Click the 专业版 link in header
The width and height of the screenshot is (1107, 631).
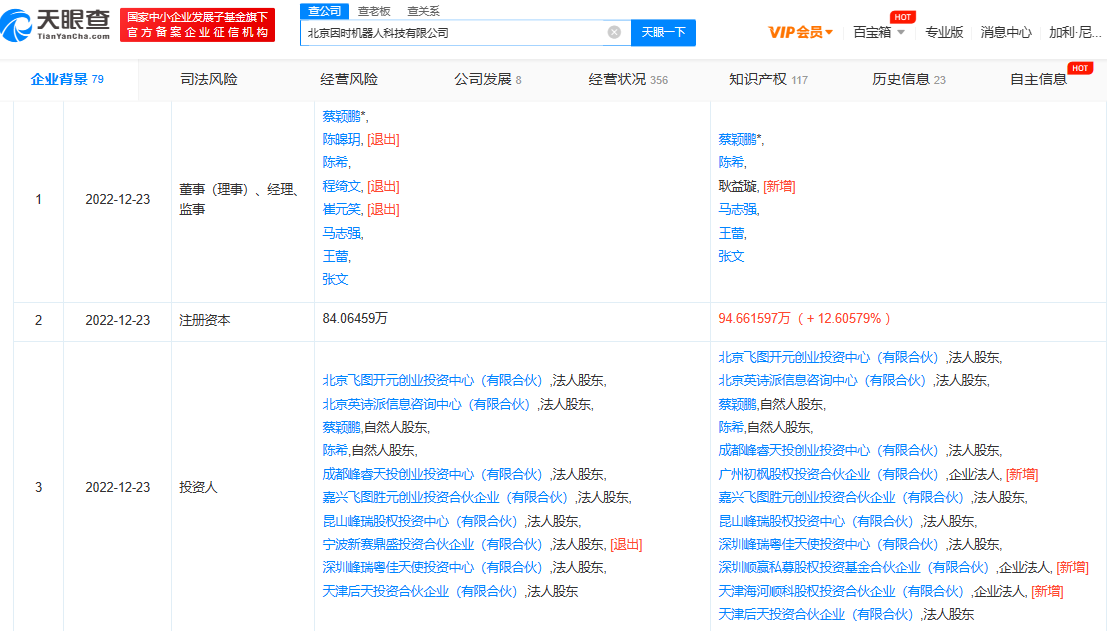(x=944, y=32)
